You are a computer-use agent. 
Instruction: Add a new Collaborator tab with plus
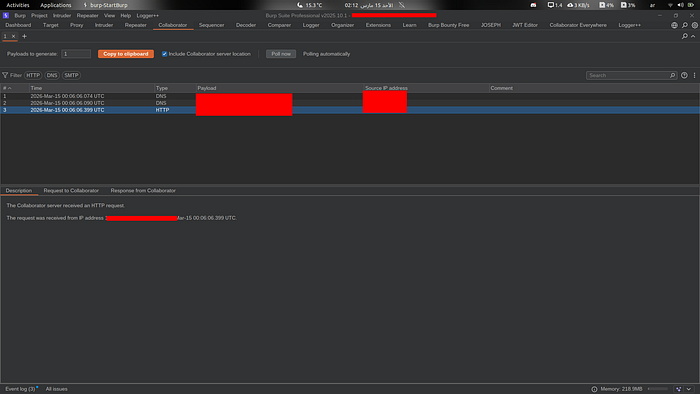(25, 36)
